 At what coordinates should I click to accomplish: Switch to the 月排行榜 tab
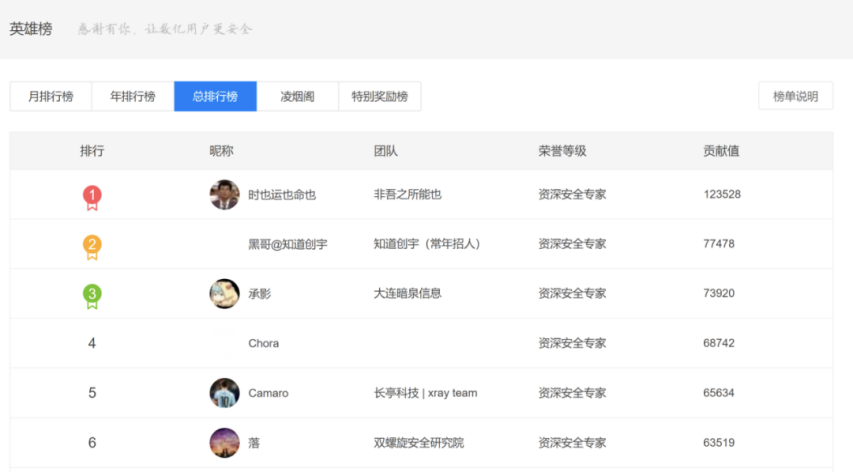point(51,97)
